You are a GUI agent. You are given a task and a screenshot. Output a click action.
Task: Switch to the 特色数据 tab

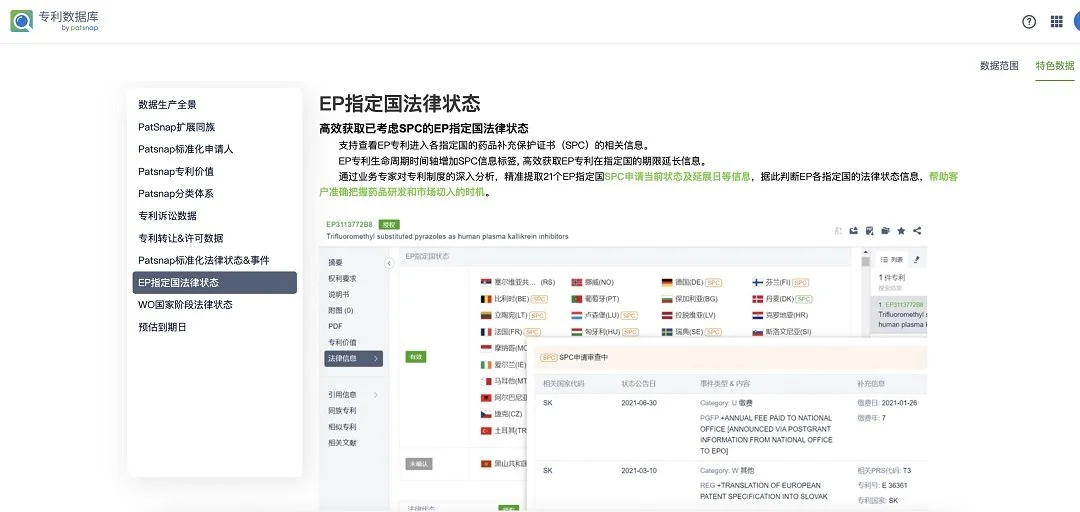(x=1055, y=66)
